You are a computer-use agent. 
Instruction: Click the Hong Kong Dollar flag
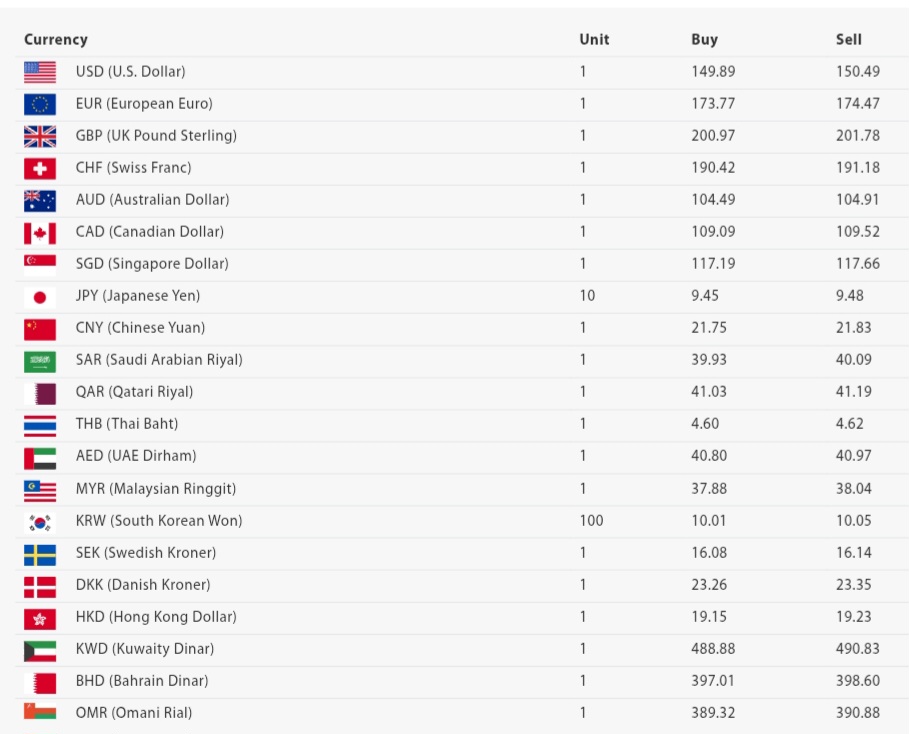click(40, 617)
